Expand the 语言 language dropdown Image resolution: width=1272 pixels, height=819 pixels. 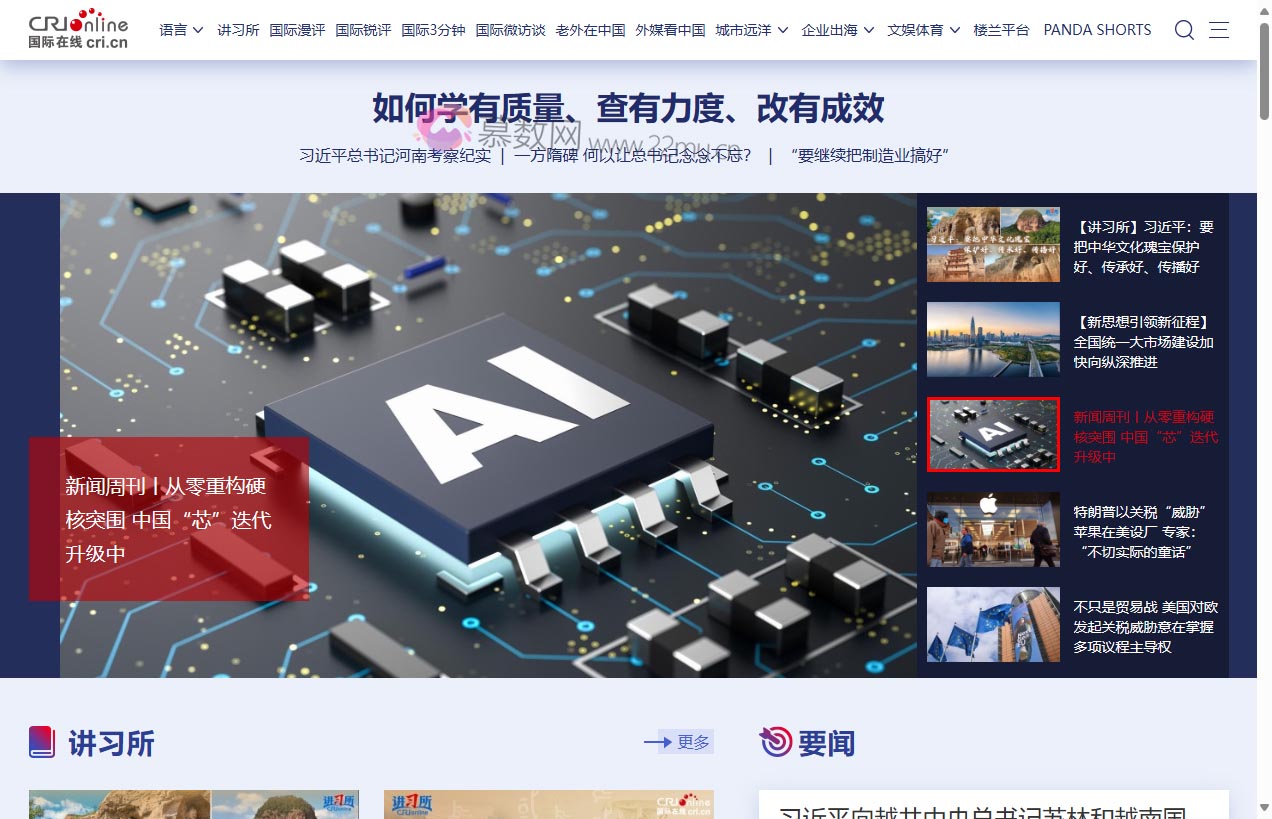pos(181,30)
